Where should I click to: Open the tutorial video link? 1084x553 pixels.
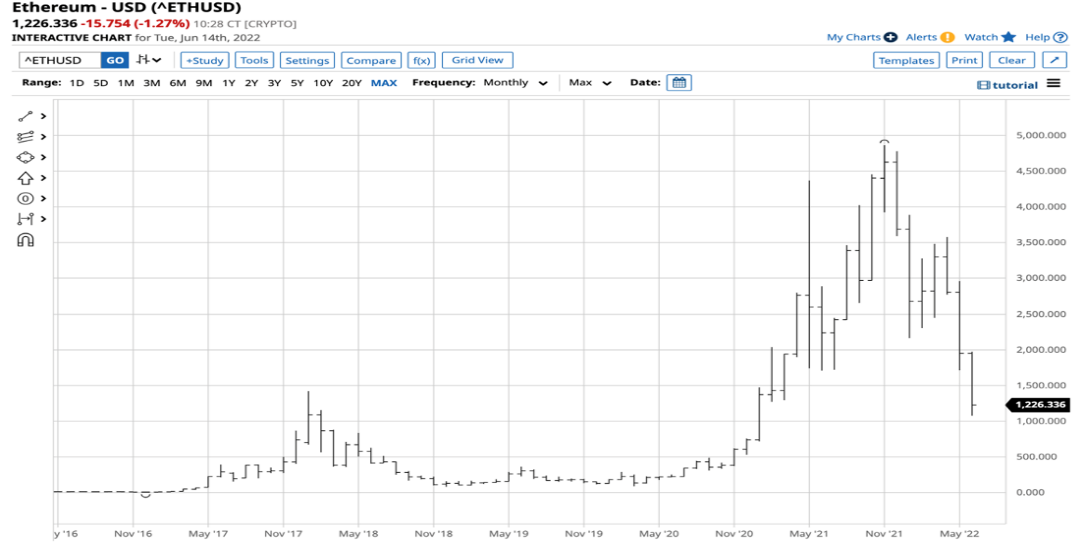[1007, 85]
